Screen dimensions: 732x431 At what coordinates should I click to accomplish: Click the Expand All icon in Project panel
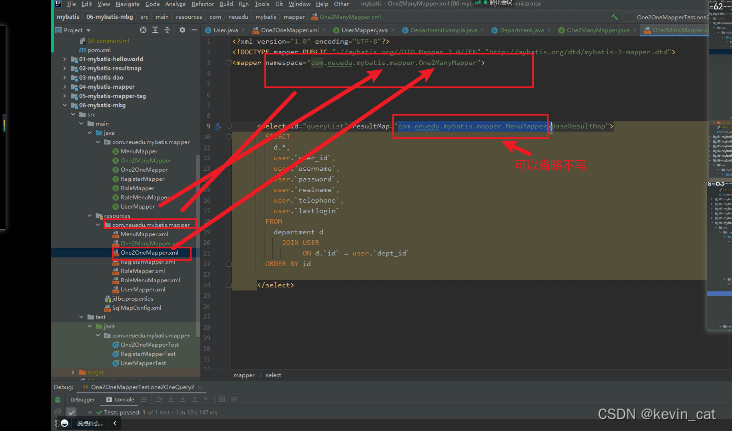155,30
